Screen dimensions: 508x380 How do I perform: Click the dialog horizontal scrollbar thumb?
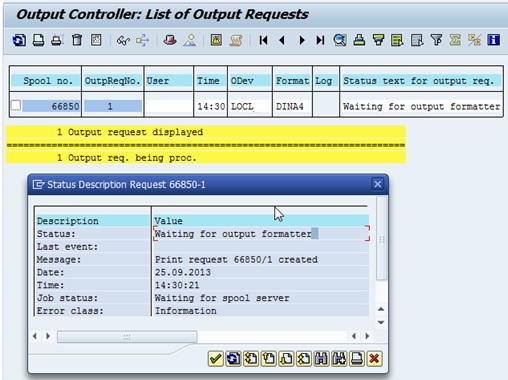click(x=127, y=337)
